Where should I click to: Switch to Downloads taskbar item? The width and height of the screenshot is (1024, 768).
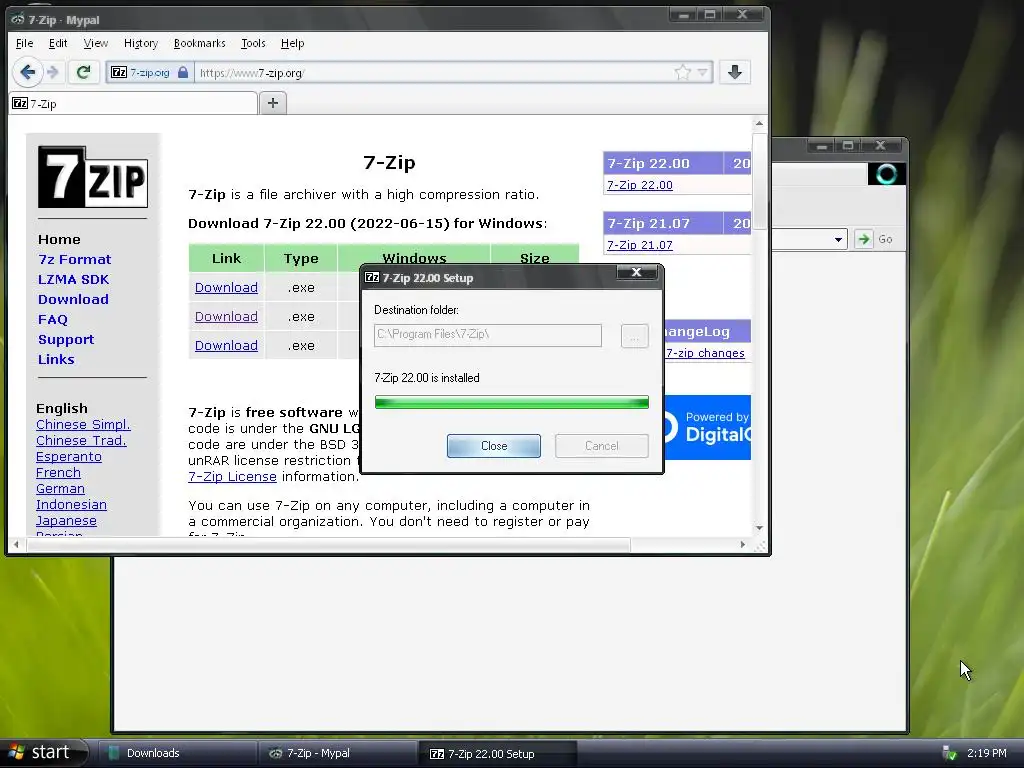point(176,753)
